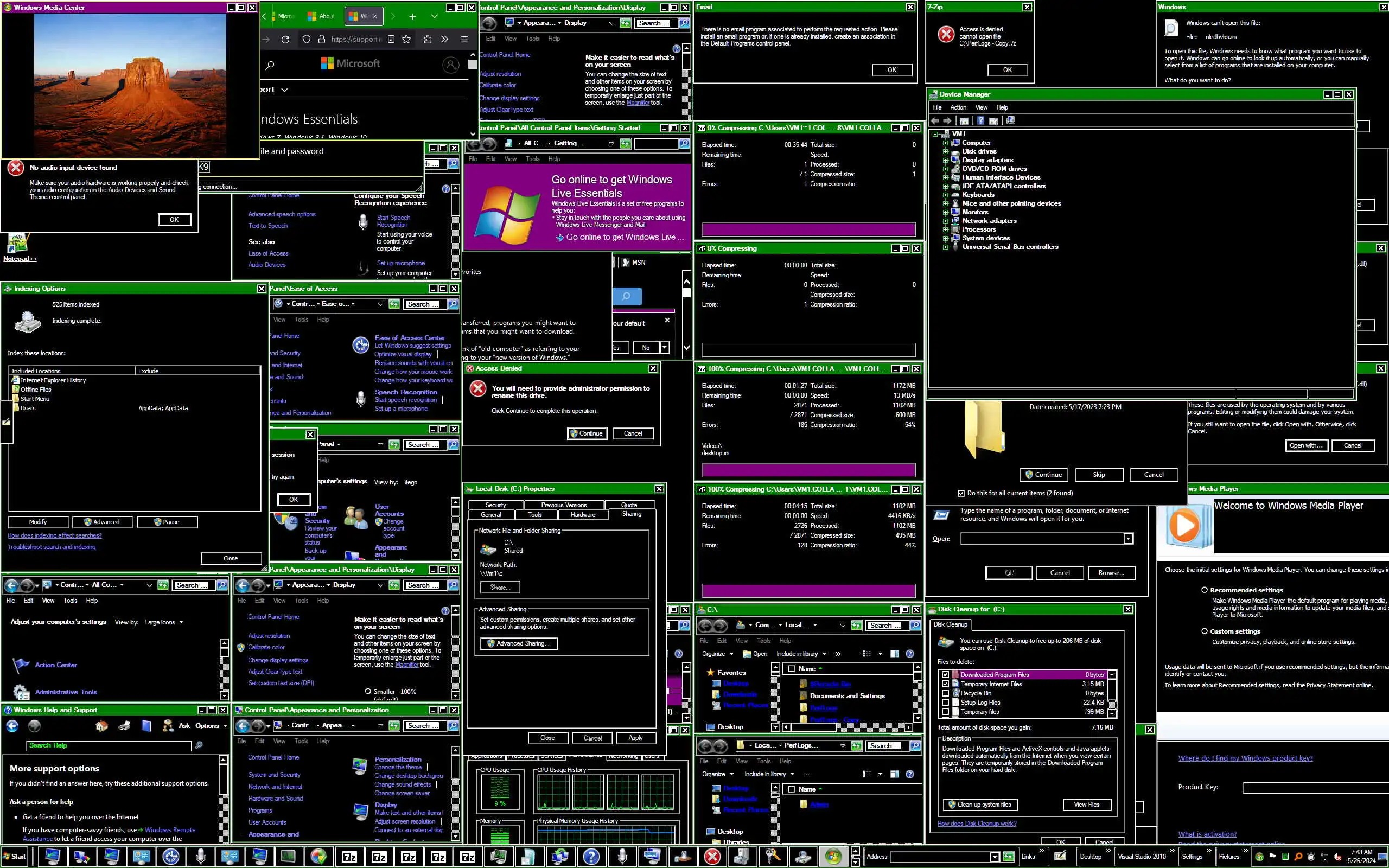Click Chrome icon in the taskbar
The width and height of the screenshot is (1389, 868).
click(x=318, y=857)
